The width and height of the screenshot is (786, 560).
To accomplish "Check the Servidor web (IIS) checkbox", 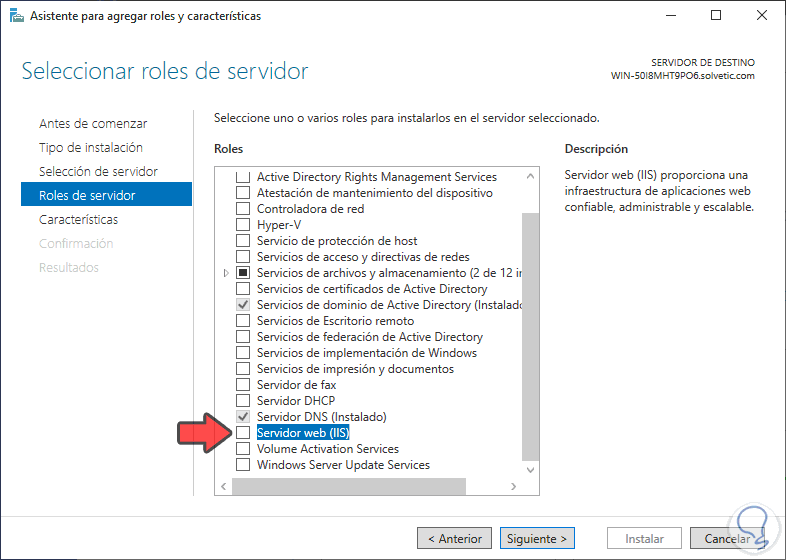I will [243, 433].
